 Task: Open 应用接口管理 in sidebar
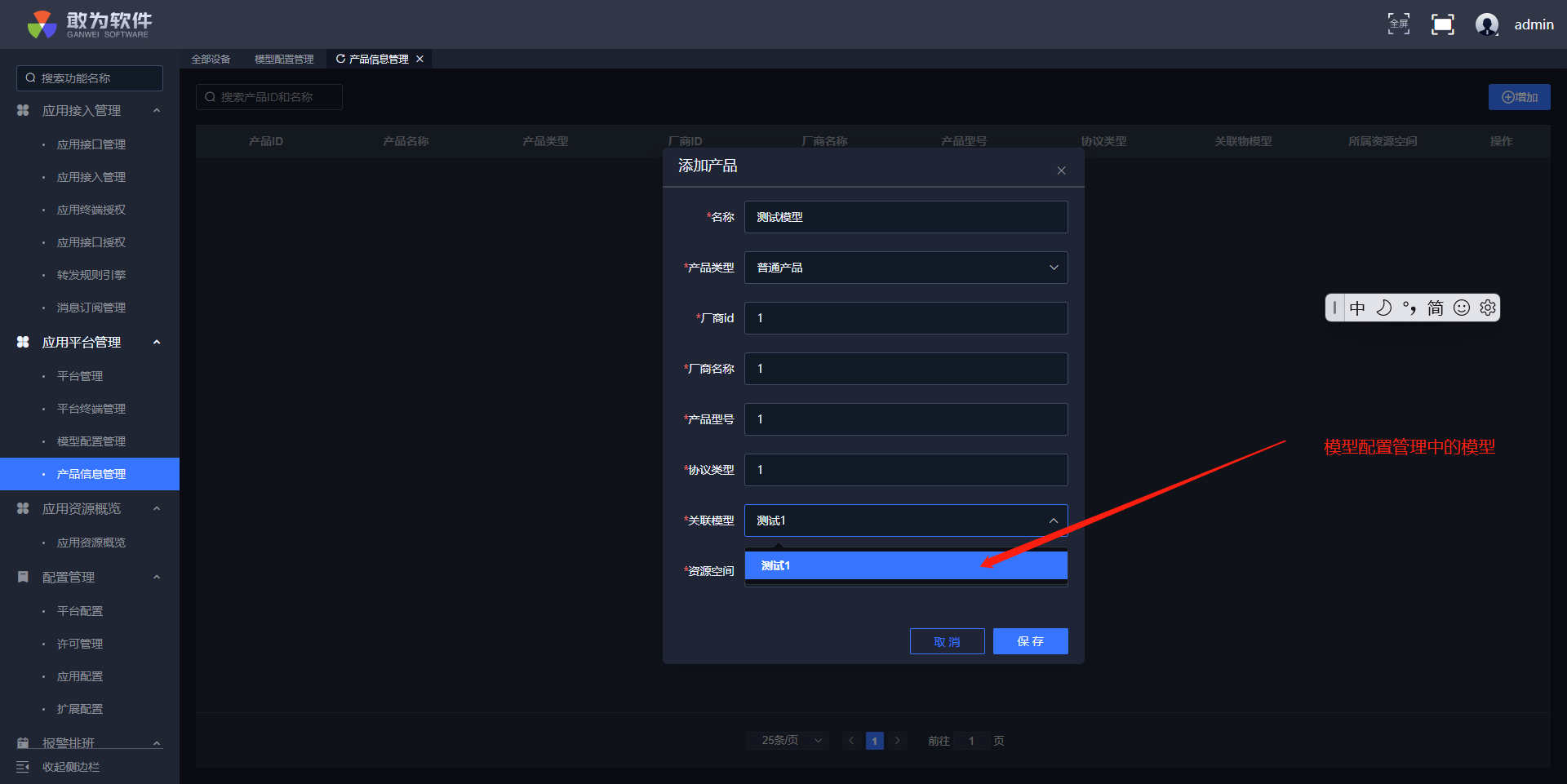[x=91, y=144]
